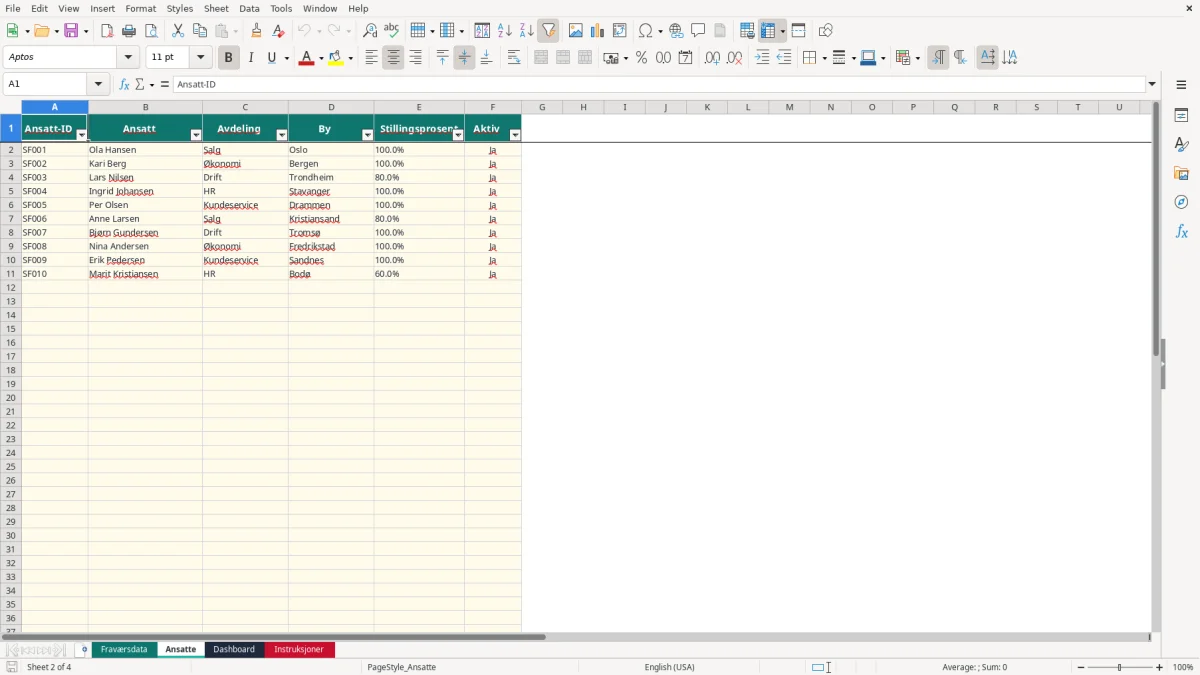This screenshot has height=675, width=1200.
Task: Open filter dropdown on By column
Action: (x=368, y=135)
